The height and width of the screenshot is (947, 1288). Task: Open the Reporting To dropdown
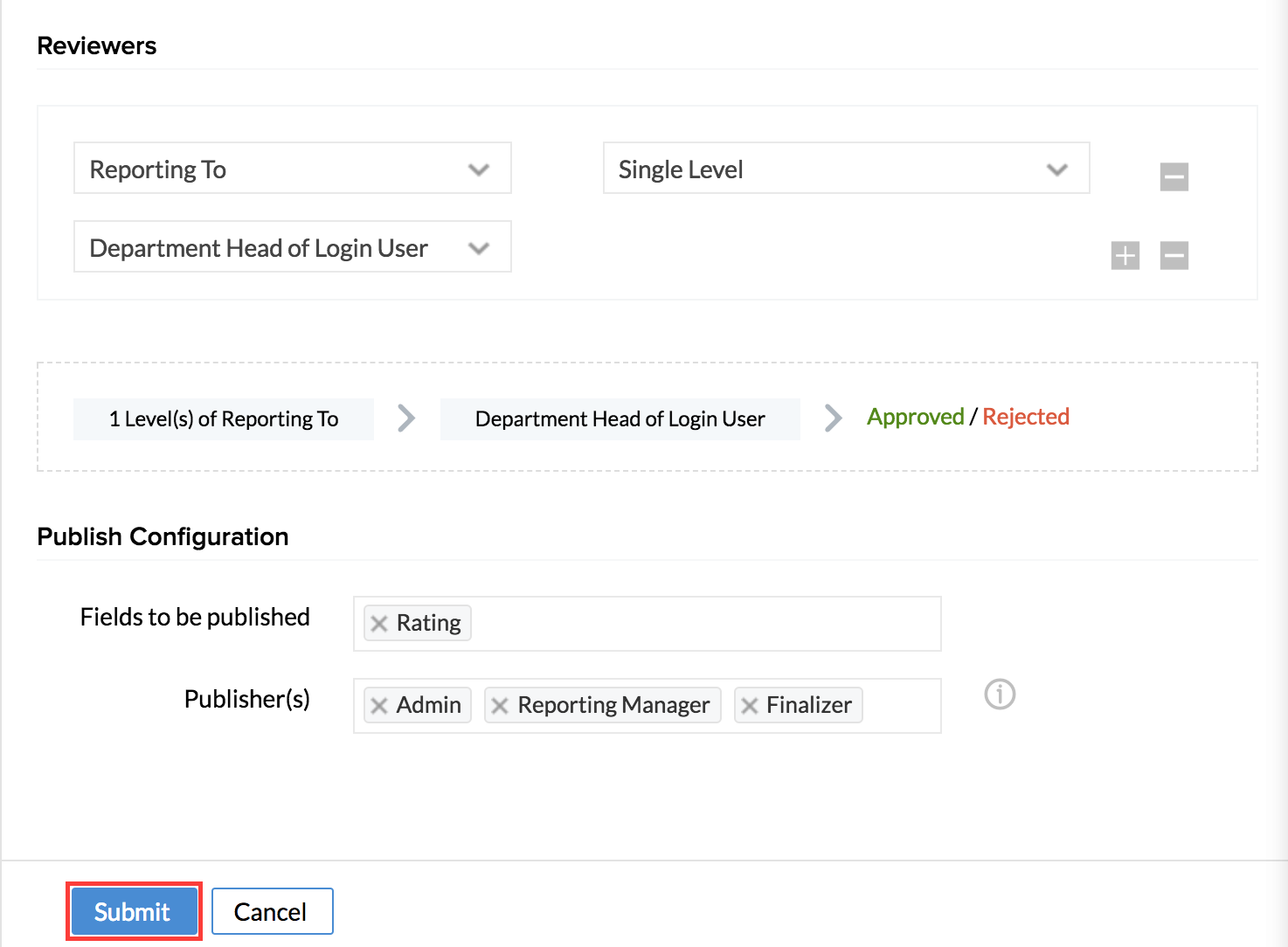[292, 169]
